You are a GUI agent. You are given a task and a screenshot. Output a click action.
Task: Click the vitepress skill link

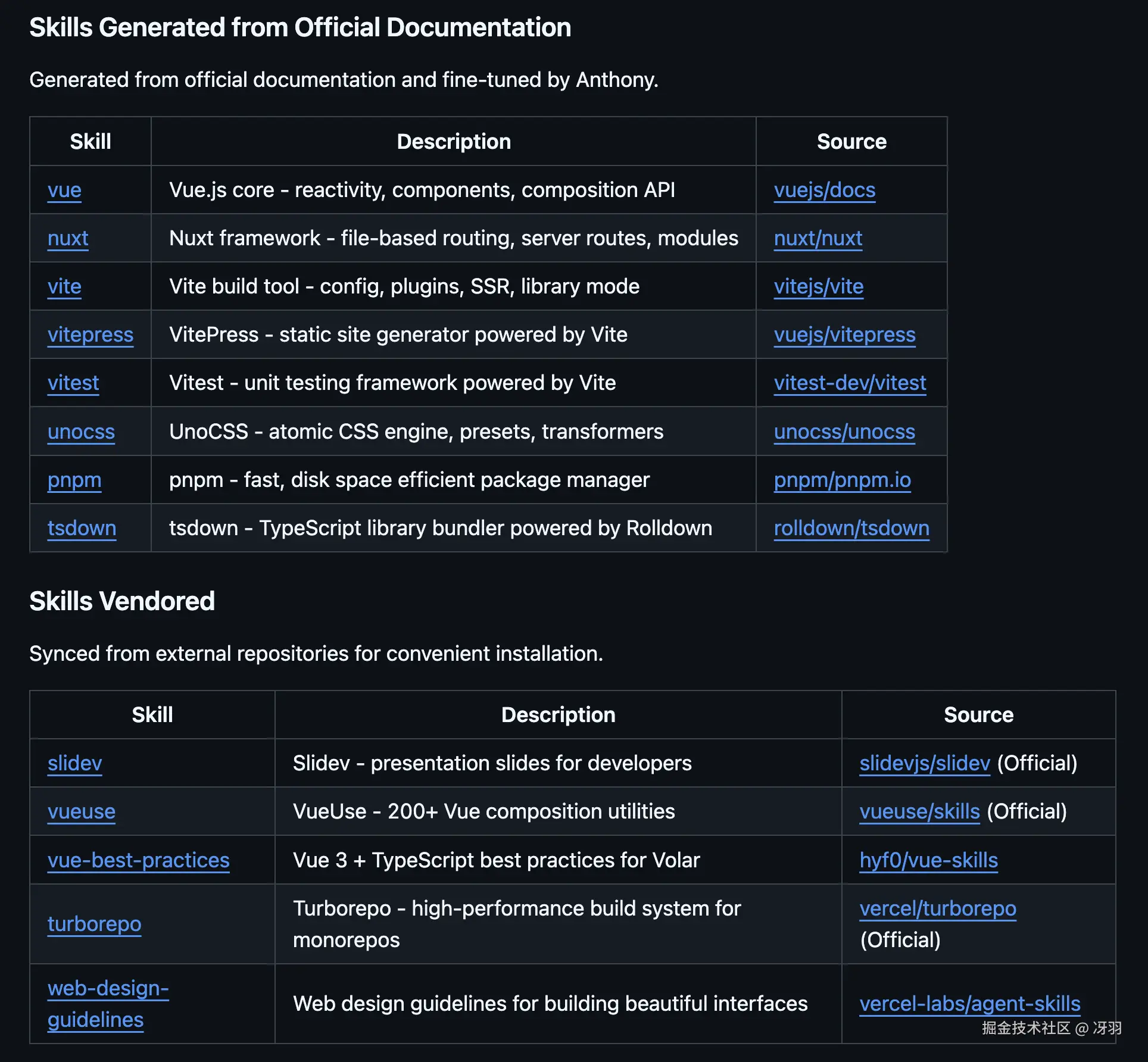point(91,335)
